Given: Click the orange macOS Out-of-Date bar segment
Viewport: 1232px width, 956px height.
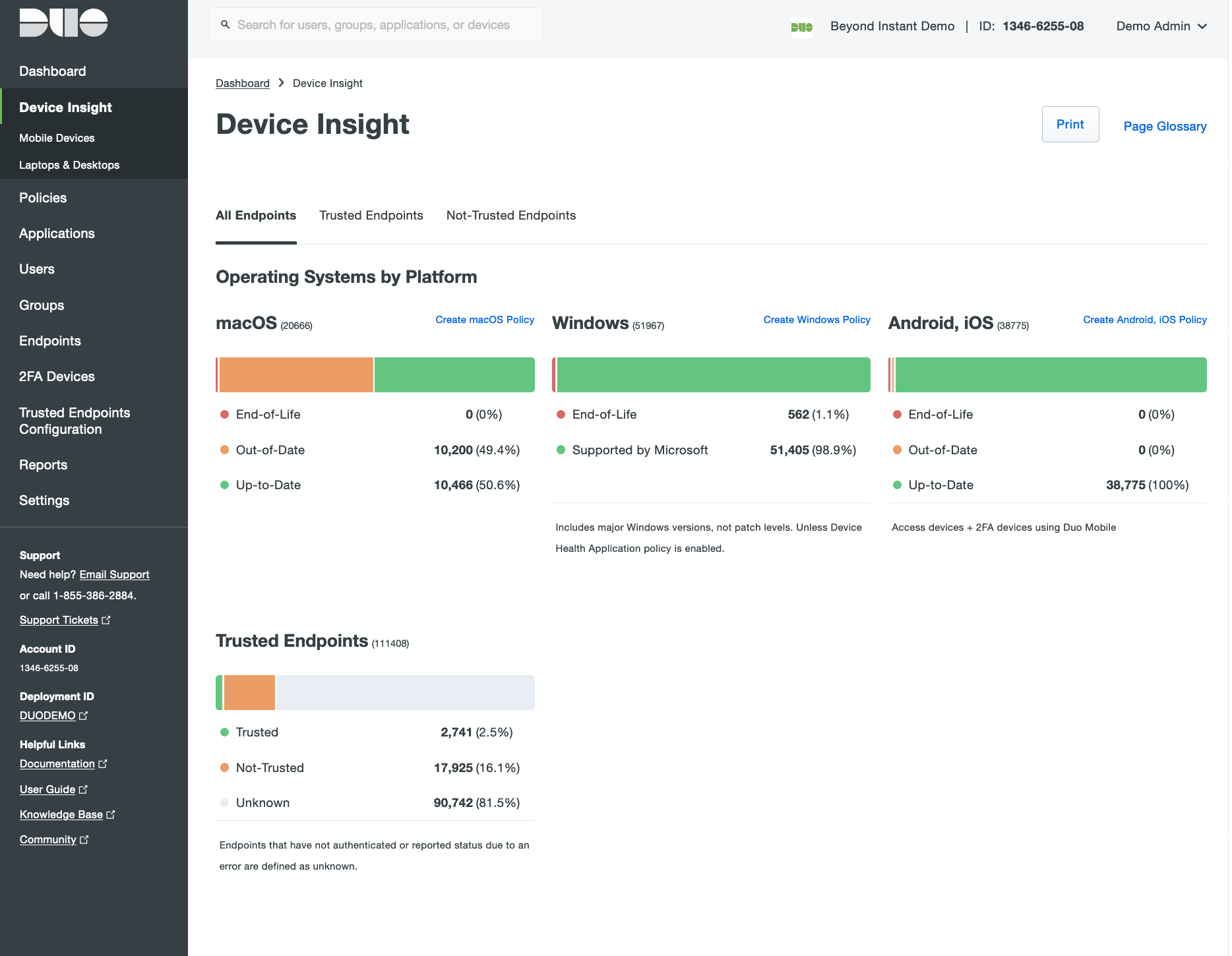Looking at the screenshot, I should coord(296,375).
